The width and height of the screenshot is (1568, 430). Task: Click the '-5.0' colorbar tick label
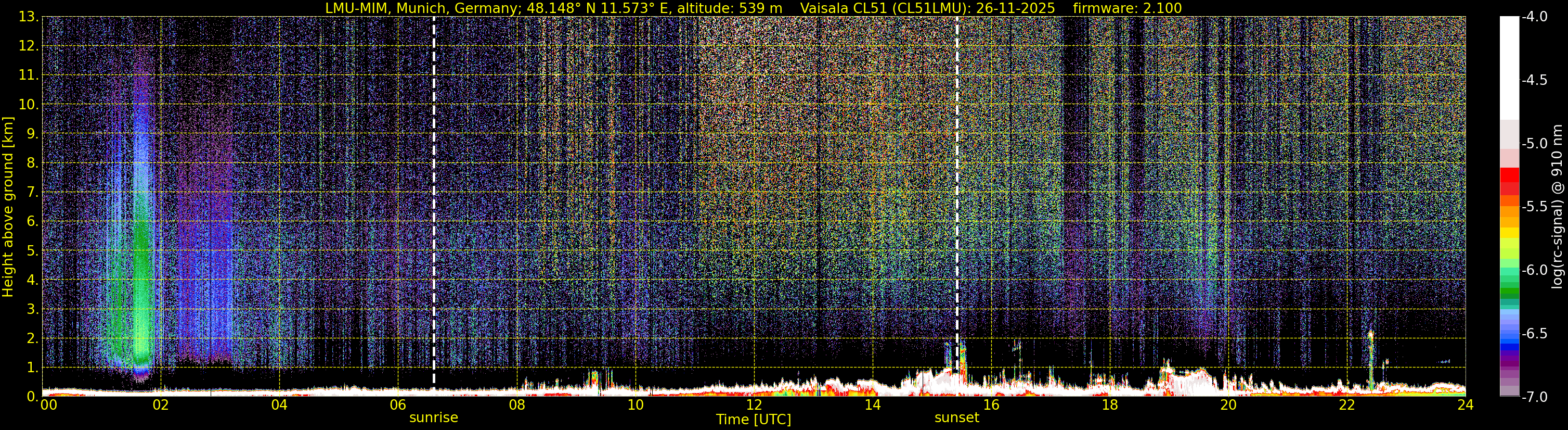[x=1534, y=144]
